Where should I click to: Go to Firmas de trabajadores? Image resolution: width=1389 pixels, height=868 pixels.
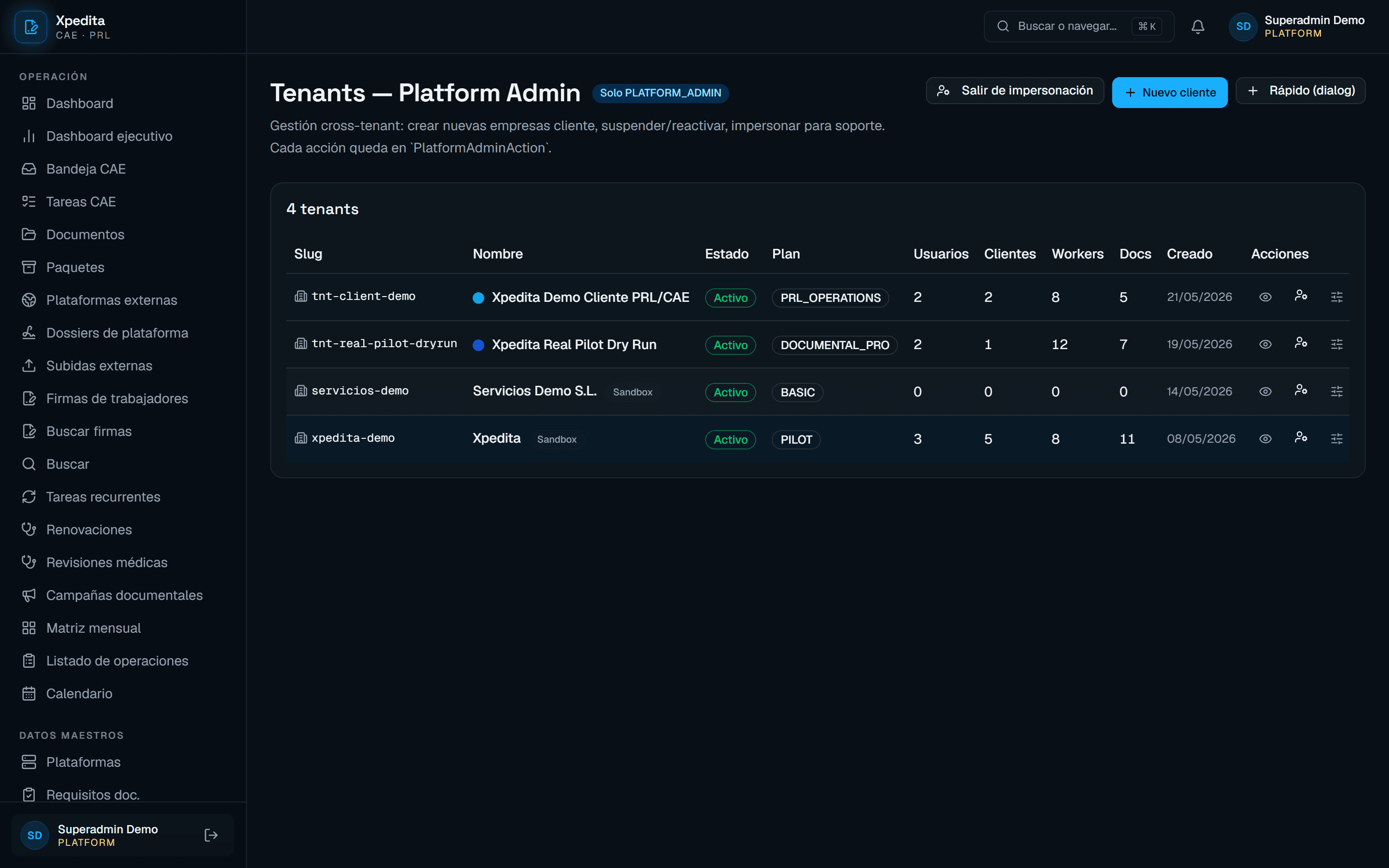[x=123, y=398]
